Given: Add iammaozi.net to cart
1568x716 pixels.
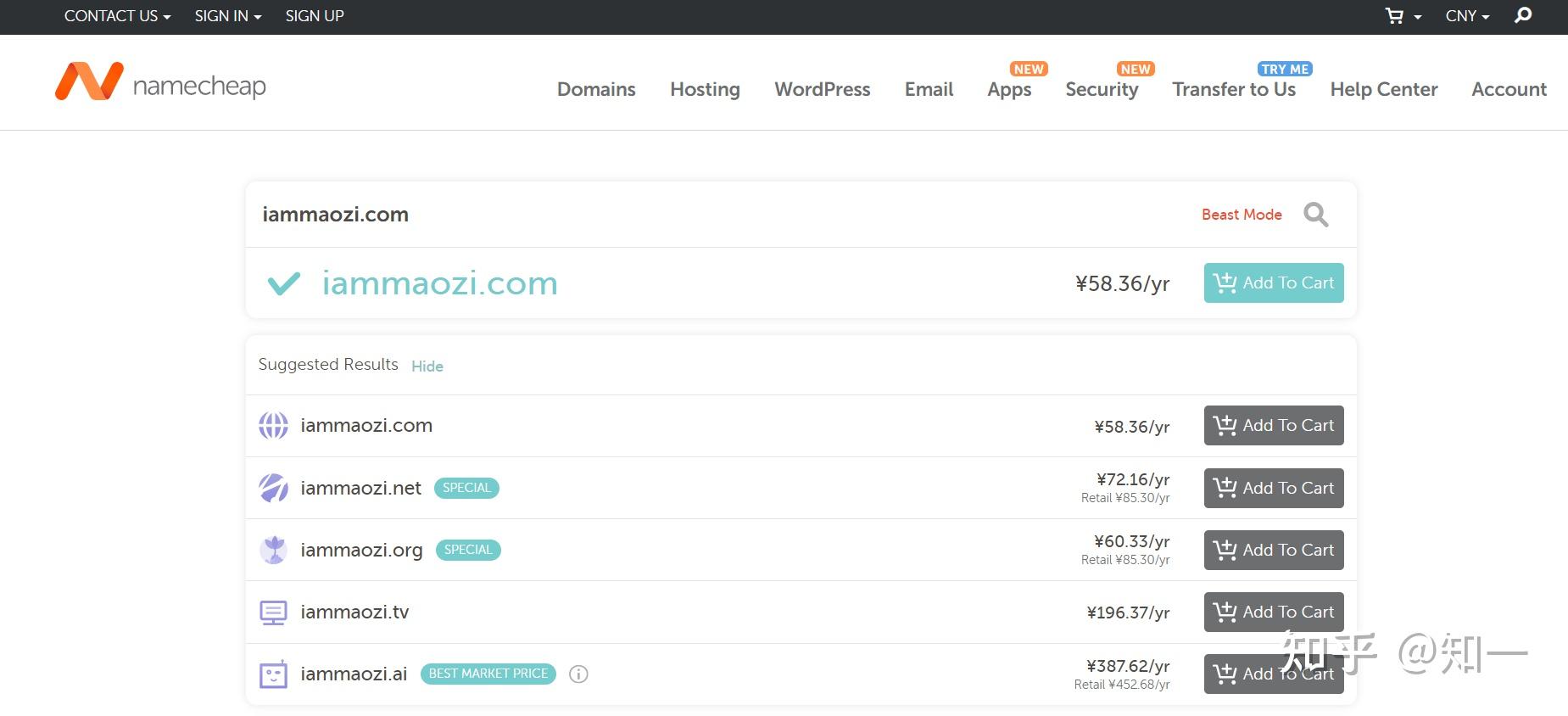Looking at the screenshot, I should click(1274, 488).
